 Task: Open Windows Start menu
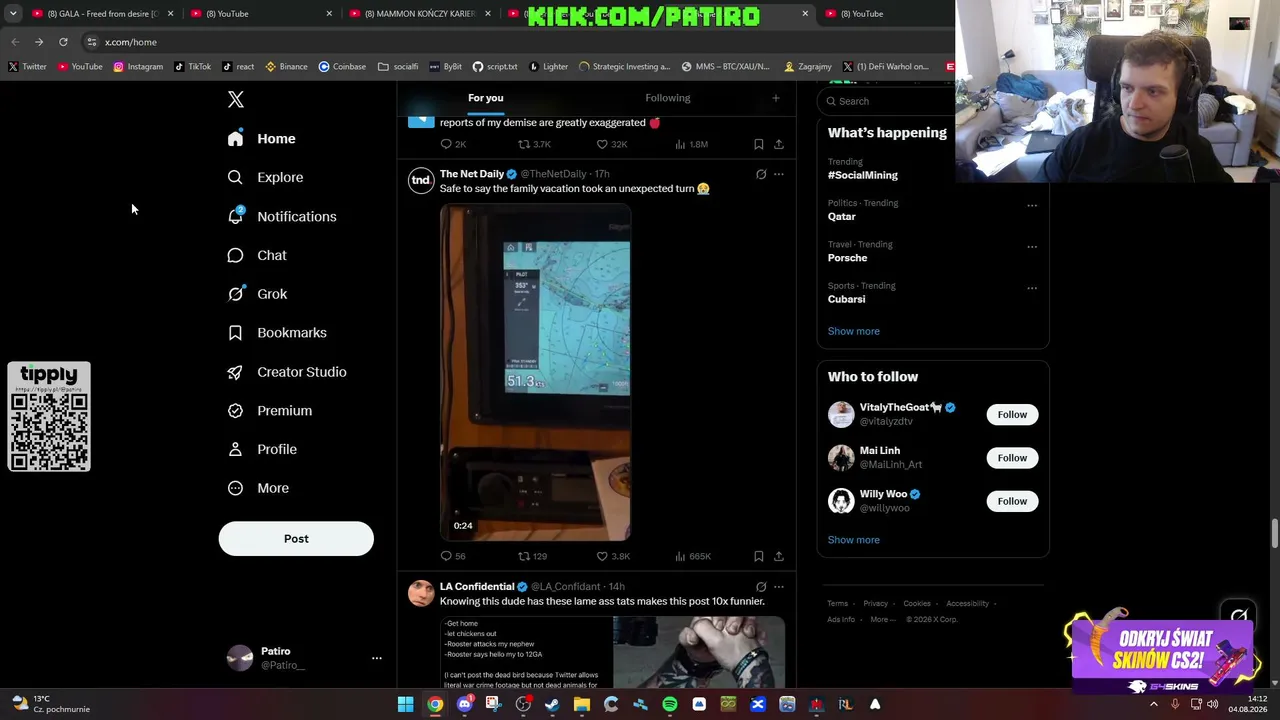coord(406,704)
